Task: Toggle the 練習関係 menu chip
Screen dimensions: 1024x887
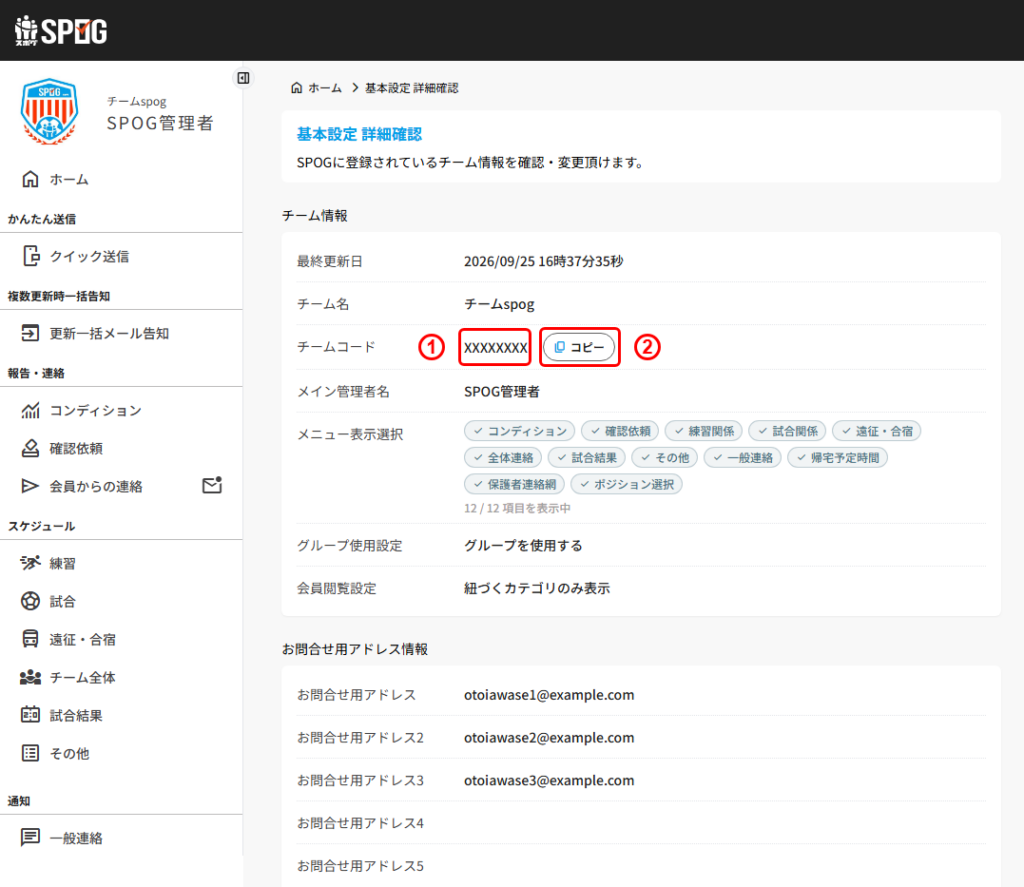Action: point(703,431)
